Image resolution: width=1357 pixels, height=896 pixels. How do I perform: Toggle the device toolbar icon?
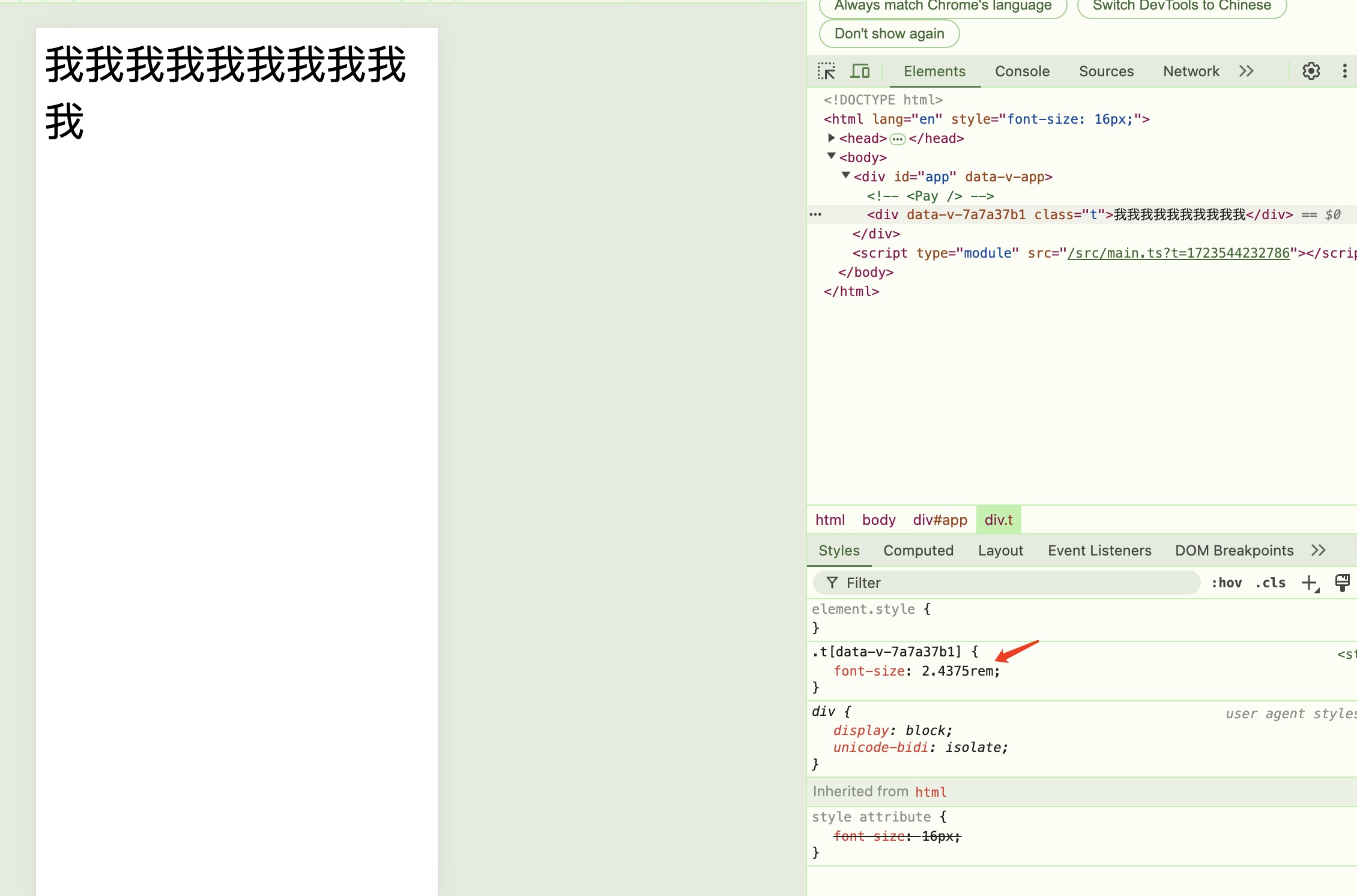[860, 71]
